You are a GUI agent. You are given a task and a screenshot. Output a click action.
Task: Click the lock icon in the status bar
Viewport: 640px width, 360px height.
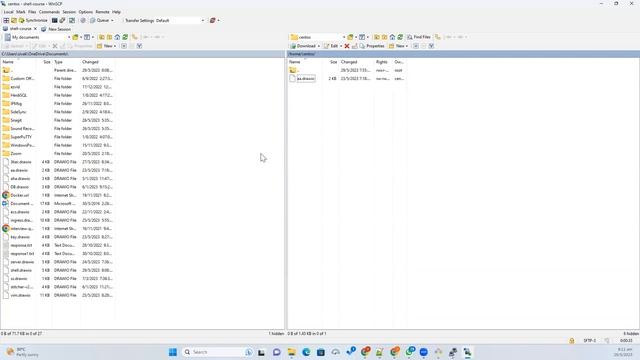tap(572, 340)
